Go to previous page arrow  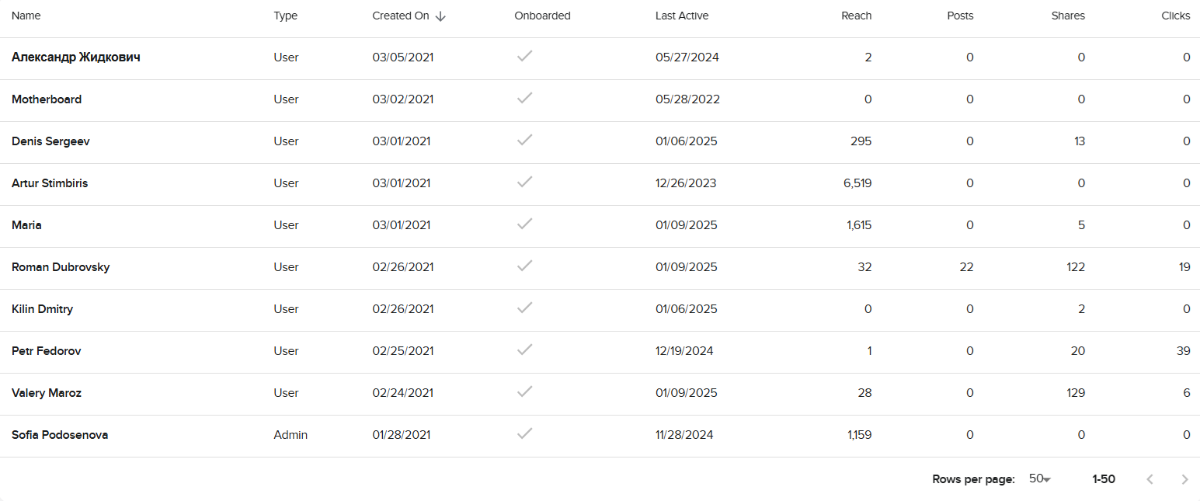click(x=1150, y=479)
